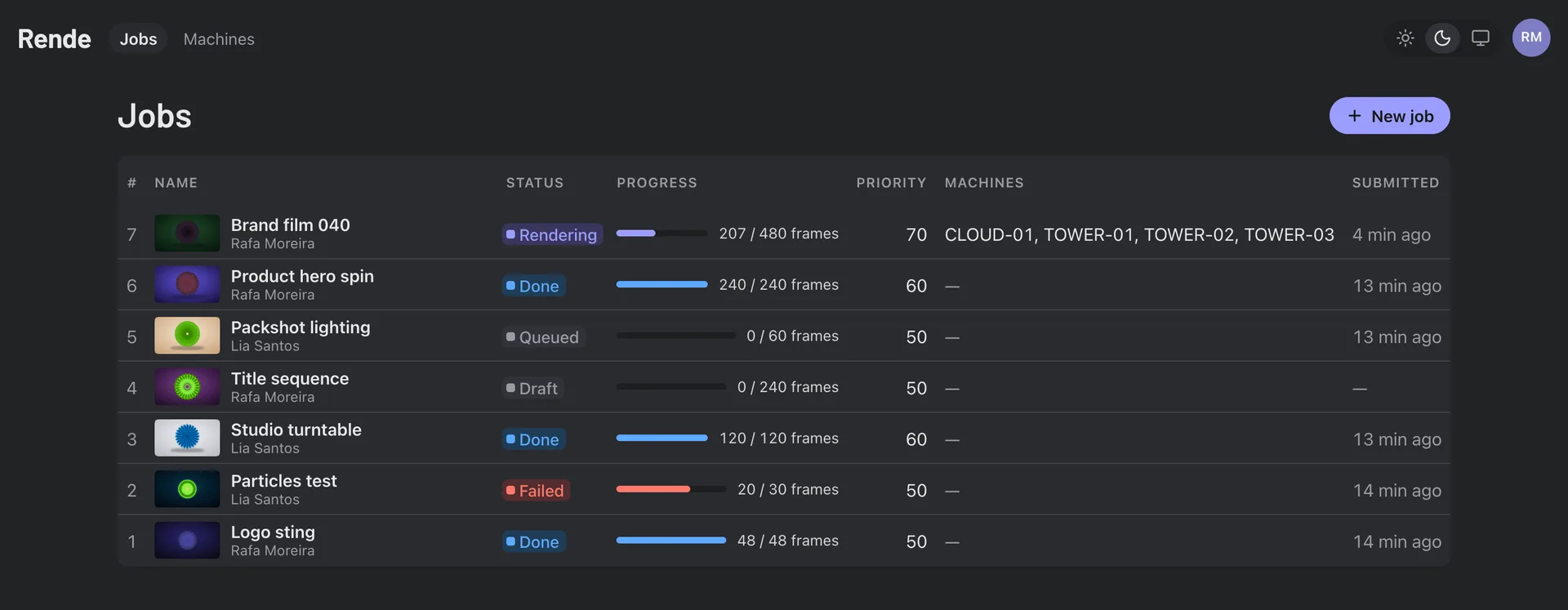Open the Studio turntable job
Screen dimensions: 1568x610
[x=296, y=430]
